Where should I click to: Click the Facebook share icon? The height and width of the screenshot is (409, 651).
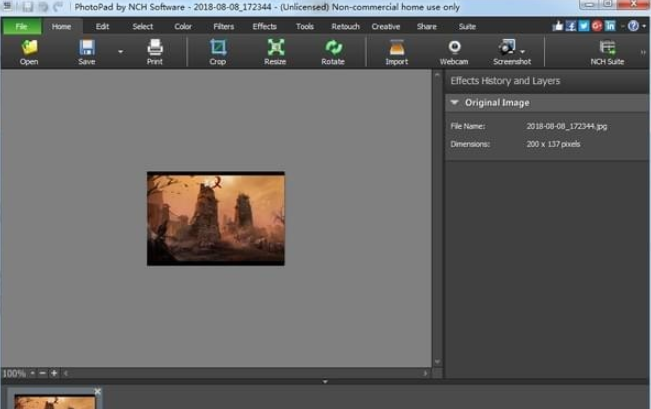tap(571, 26)
